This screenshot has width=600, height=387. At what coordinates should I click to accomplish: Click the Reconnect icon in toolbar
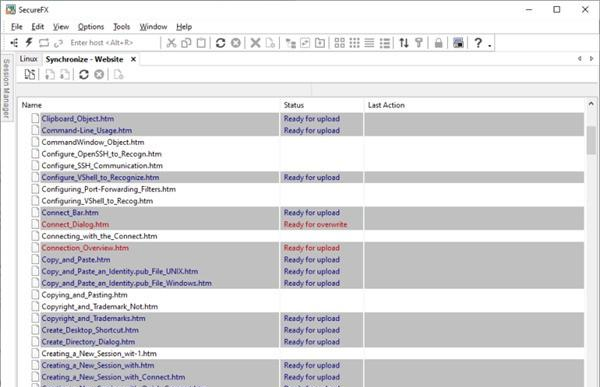[x=44, y=42]
